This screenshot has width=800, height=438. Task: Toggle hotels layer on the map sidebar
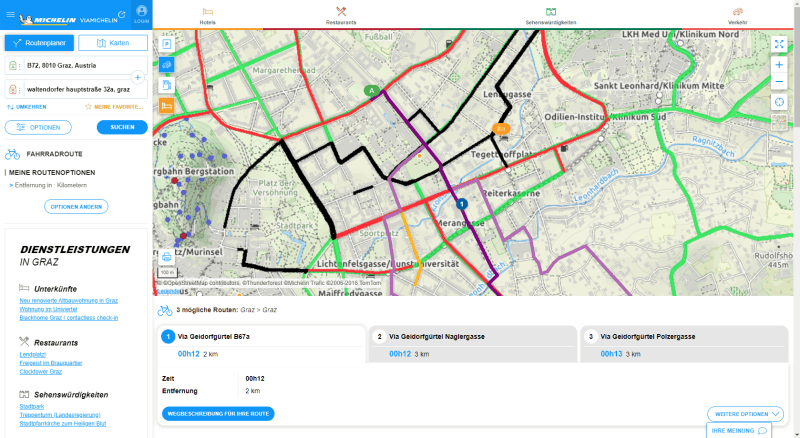[x=167, y=105]
